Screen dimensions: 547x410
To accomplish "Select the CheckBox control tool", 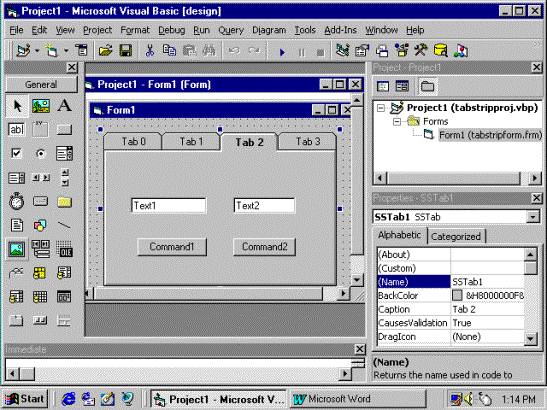I will (17, 154).
